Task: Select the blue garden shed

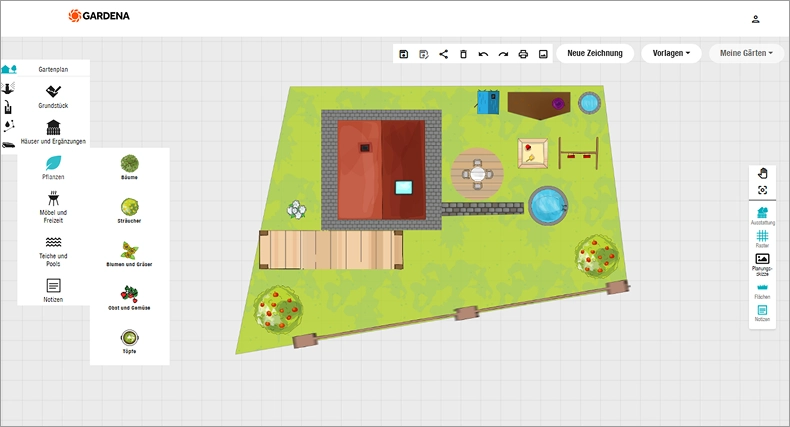Action: click(x=488, y=102)
